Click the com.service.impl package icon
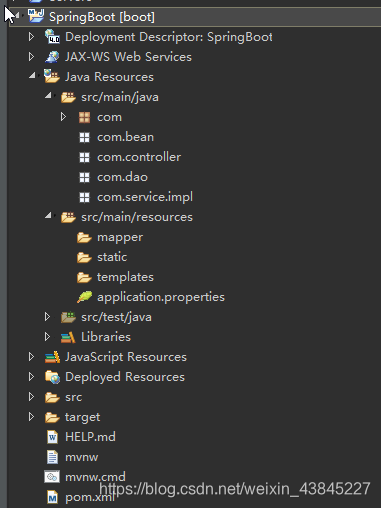The image size is (381, 508). (x=84, y=197)
